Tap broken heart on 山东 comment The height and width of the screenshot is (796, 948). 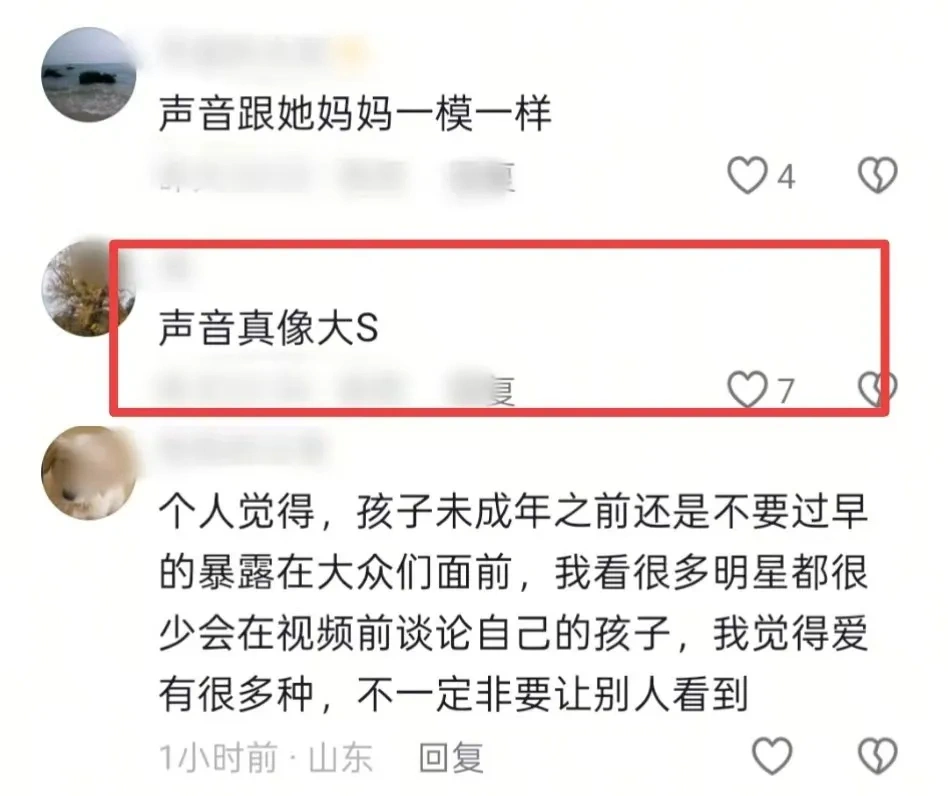878,756
